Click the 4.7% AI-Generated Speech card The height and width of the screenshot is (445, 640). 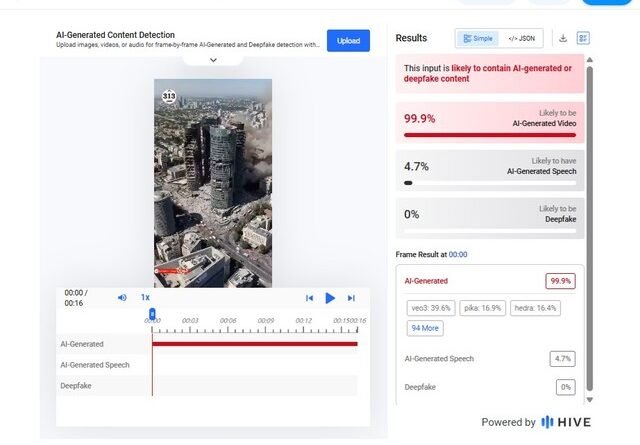click(x=490, y=170)
